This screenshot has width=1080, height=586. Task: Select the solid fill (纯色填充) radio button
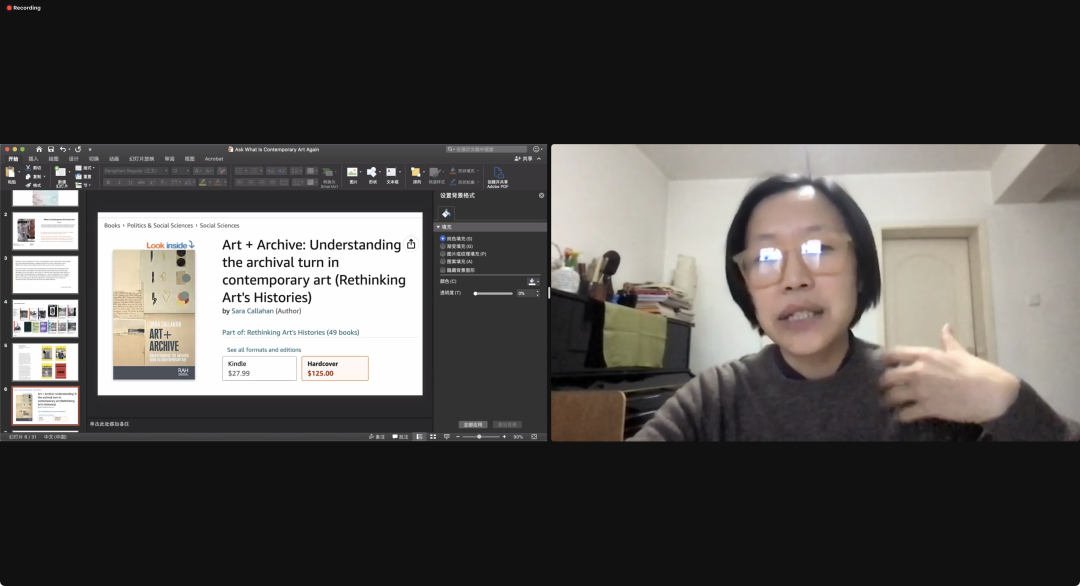click(x=443, y=238)
